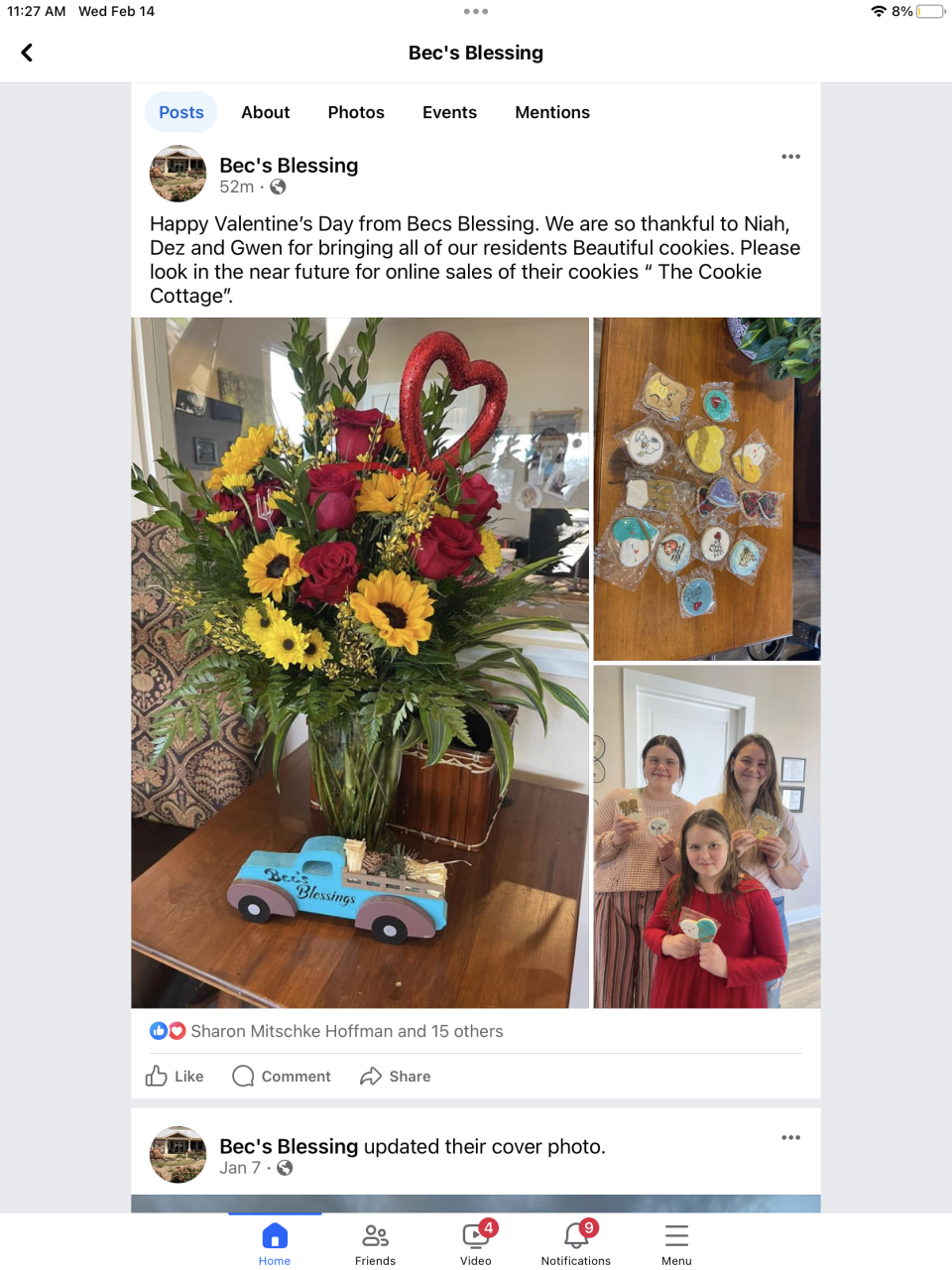This screenshot has height=1270, width=952.
Task: View reactions from Sharon Mitschke Hoffman and others
Action: pos(326,1031)
